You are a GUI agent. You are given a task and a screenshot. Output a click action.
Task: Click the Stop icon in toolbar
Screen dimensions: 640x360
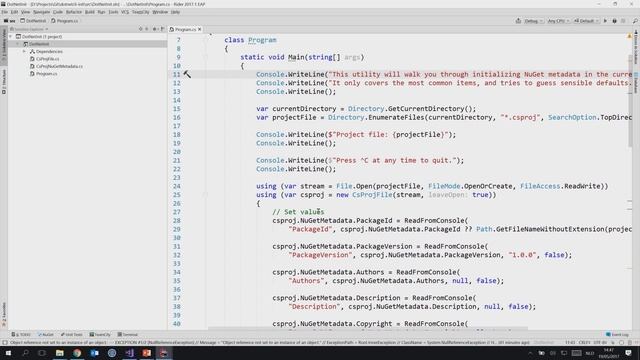623,21
